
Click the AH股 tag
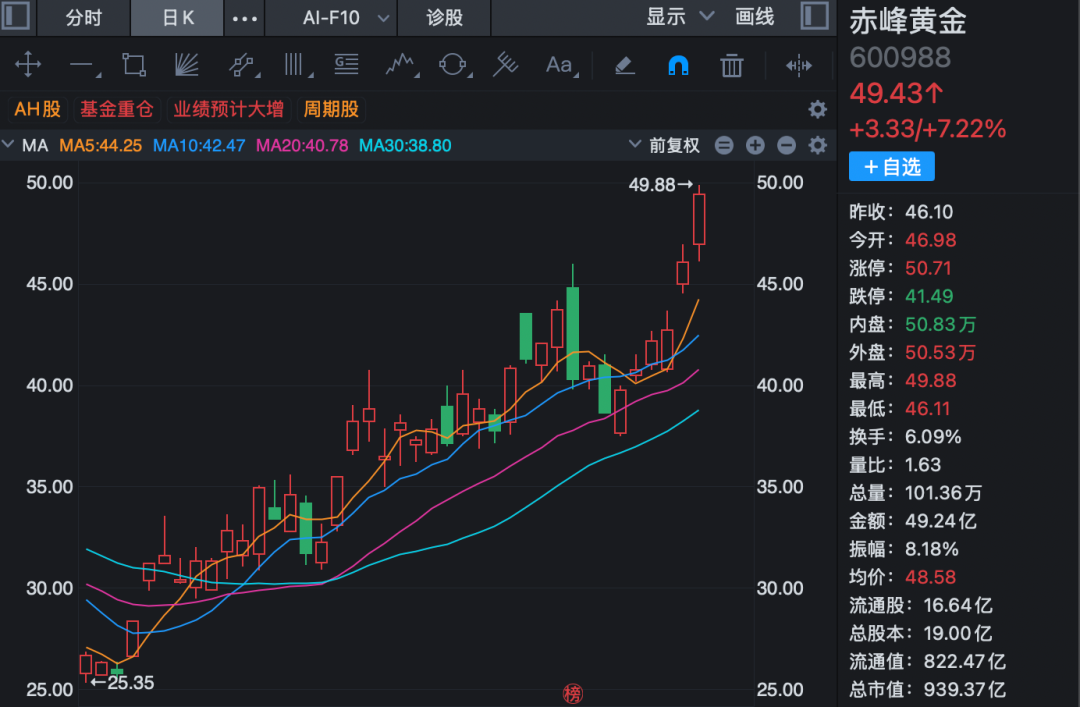coord(37,109)
